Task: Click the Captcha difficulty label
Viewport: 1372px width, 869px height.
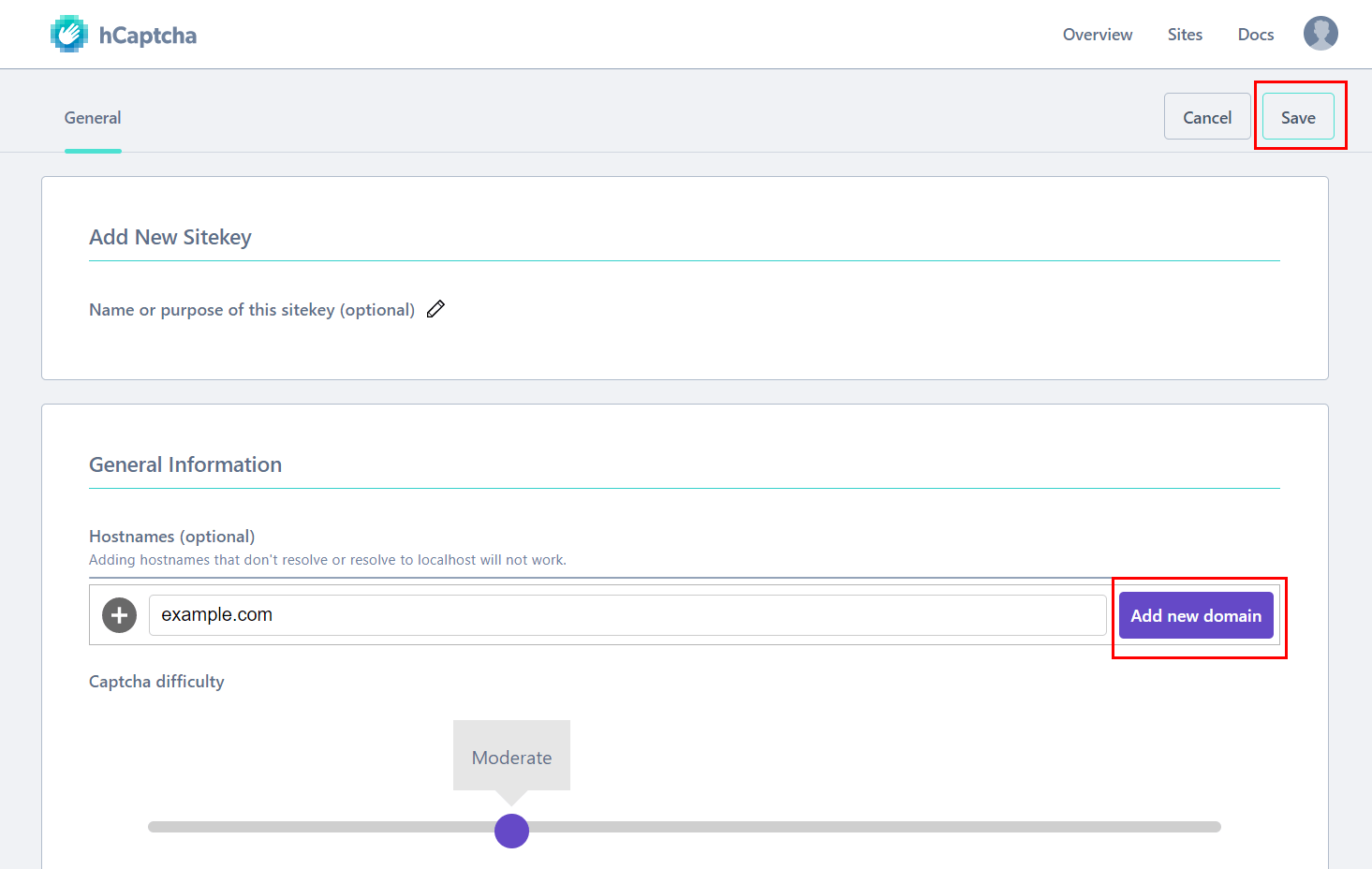Action: [x=156, y=681]
